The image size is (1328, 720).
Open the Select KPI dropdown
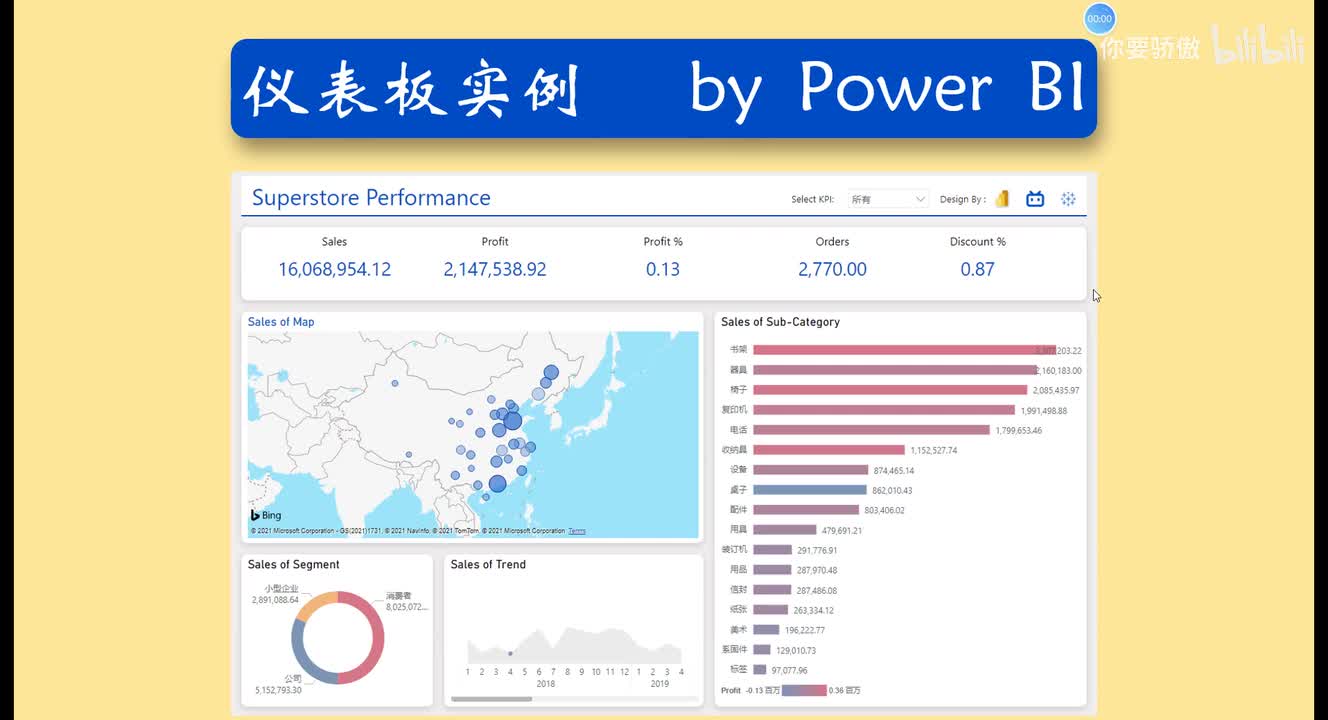click(x=888, y=199)
